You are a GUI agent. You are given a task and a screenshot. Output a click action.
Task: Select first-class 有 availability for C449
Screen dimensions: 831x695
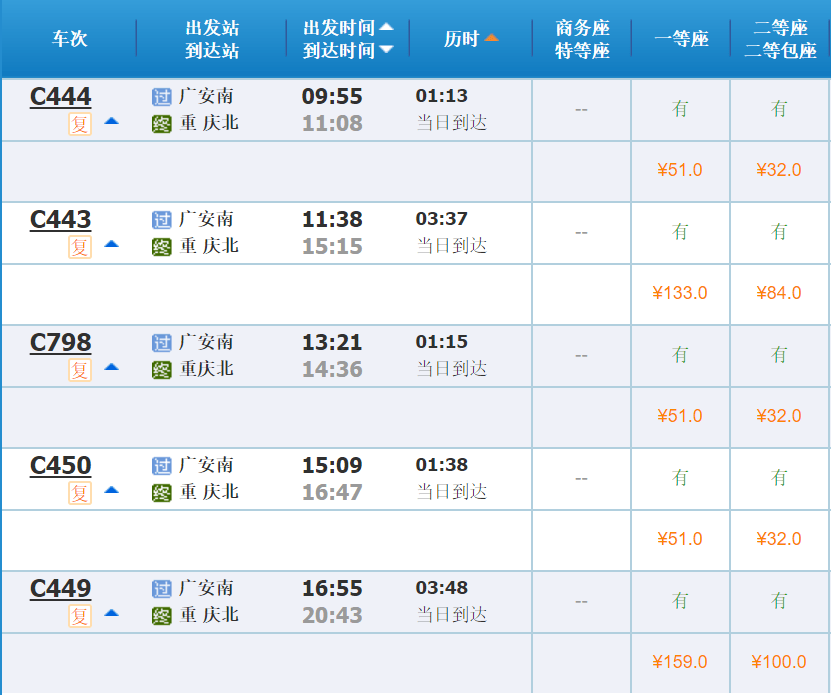click(680, 601)
